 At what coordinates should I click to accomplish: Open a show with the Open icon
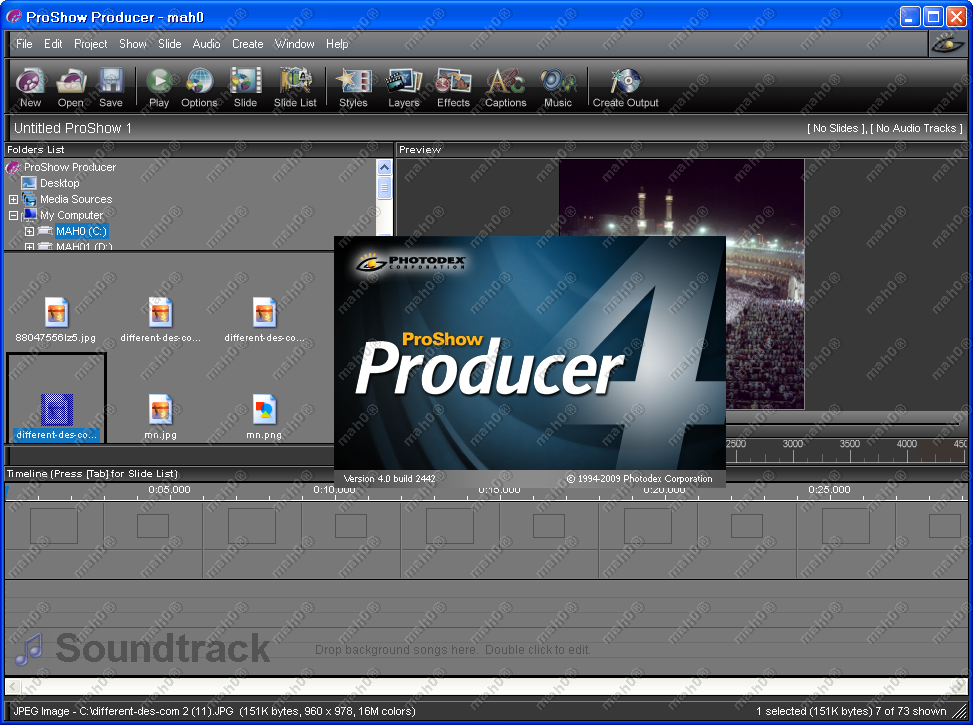(71, 87)
